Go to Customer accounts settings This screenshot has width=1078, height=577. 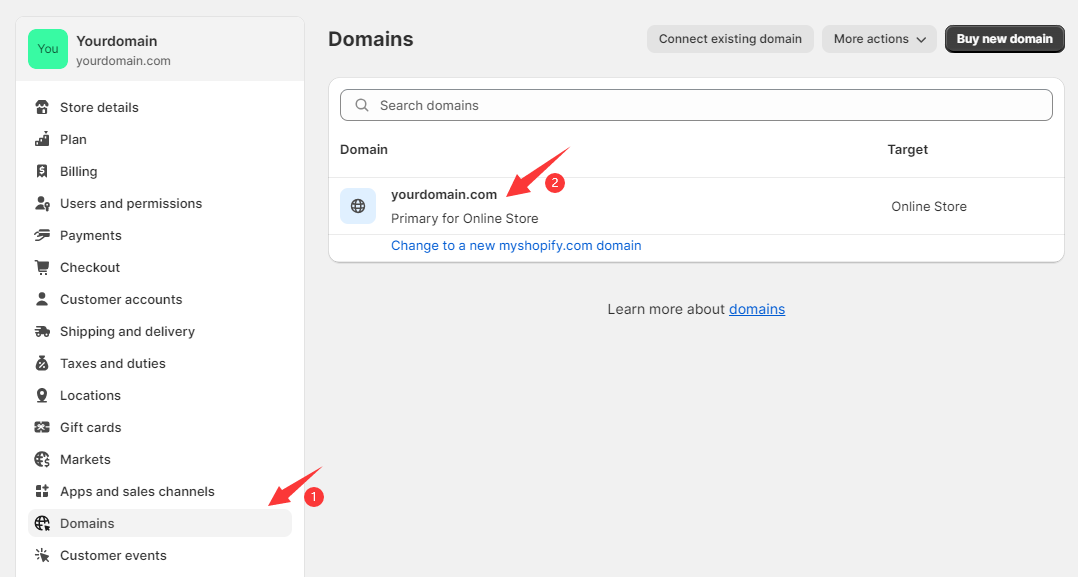(x=121, y=299)
